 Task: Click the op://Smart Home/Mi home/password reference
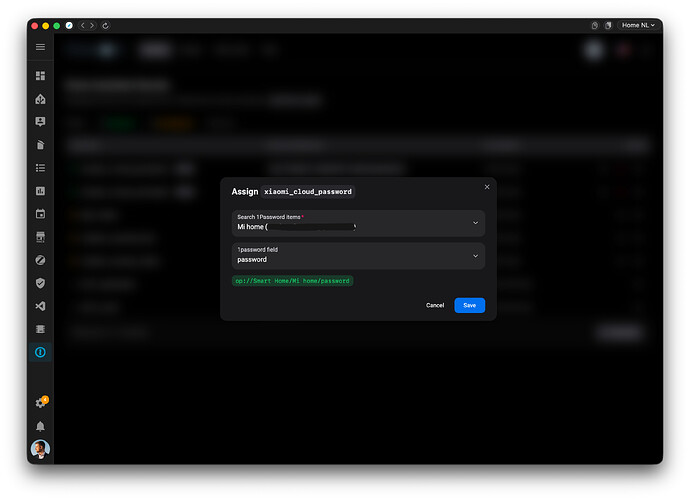click(x=293, y=281)
